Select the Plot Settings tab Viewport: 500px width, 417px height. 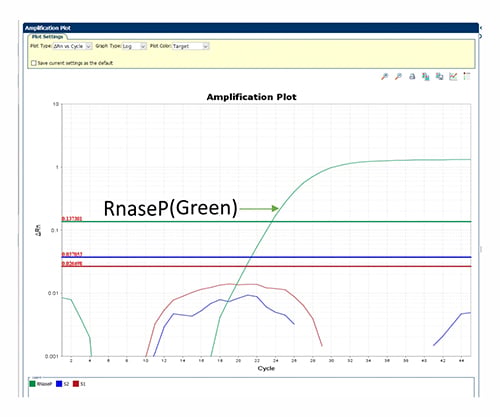point(47,36)
